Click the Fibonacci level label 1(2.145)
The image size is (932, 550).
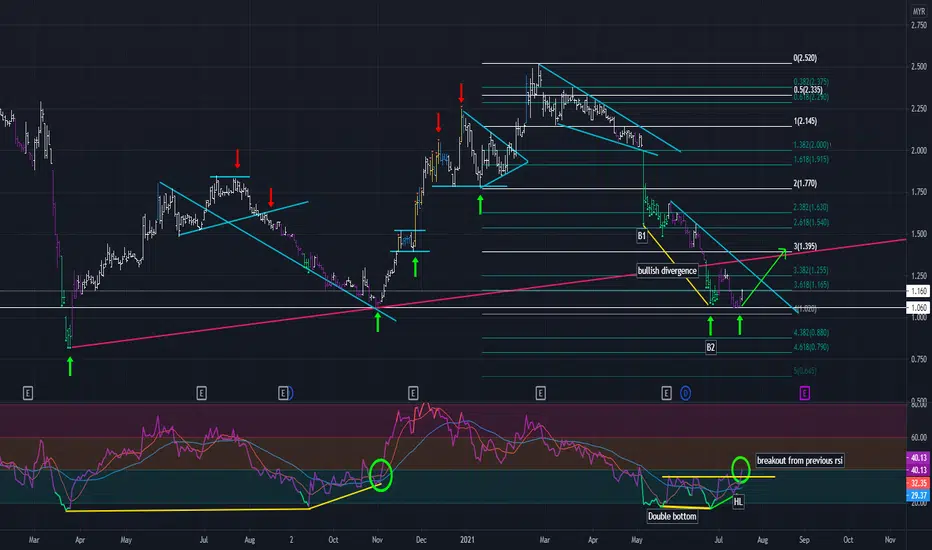pos(805,121)
